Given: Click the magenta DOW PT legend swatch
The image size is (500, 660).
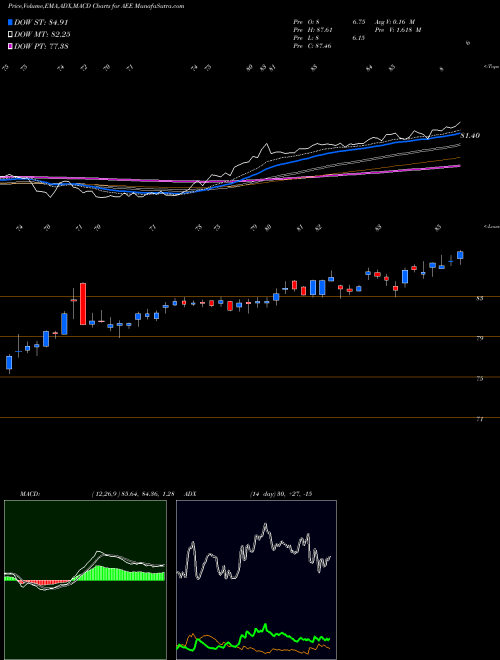Looking at the screenshot, I should click(10, 46).
